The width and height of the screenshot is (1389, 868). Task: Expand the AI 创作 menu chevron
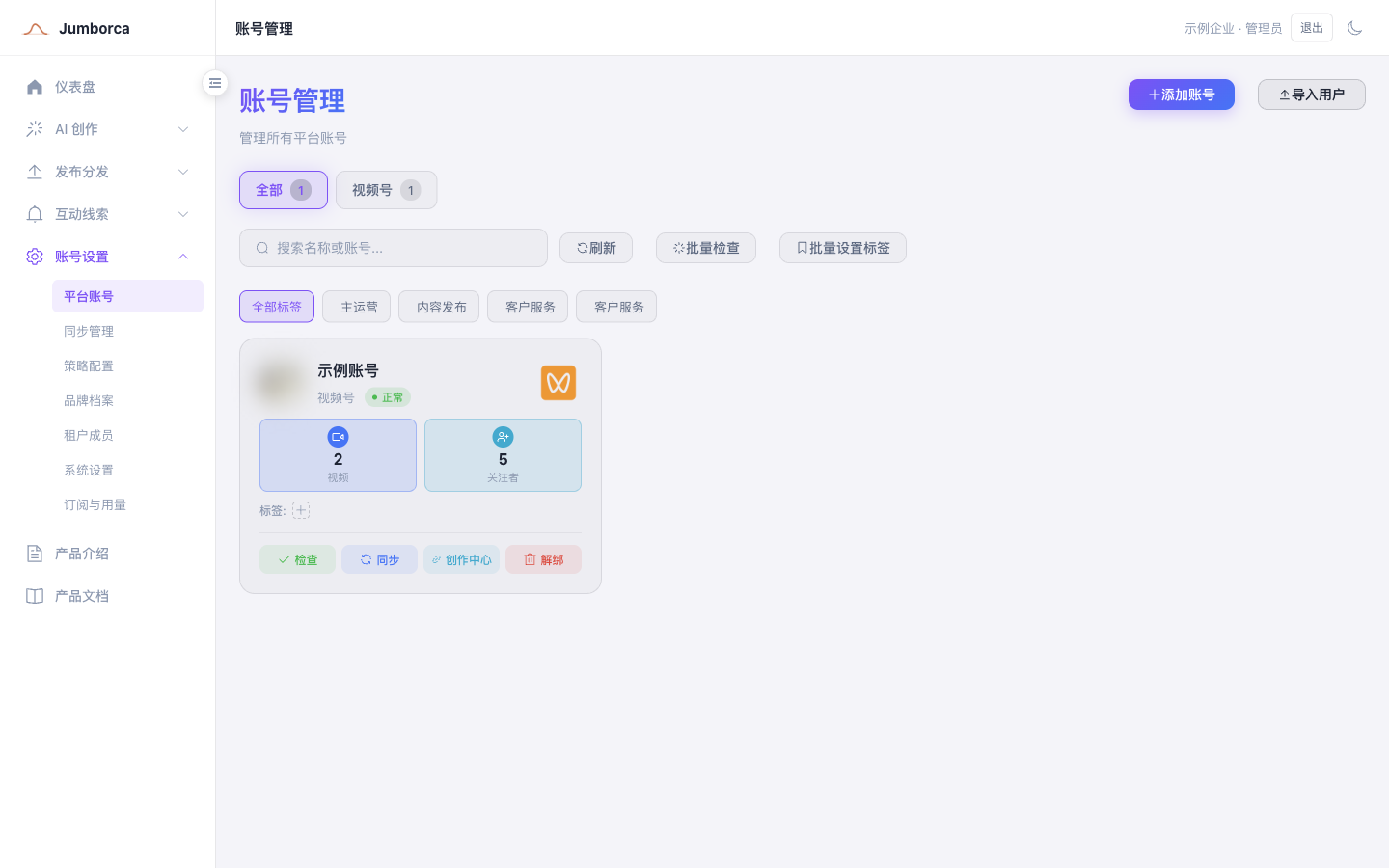click(183, 129)
